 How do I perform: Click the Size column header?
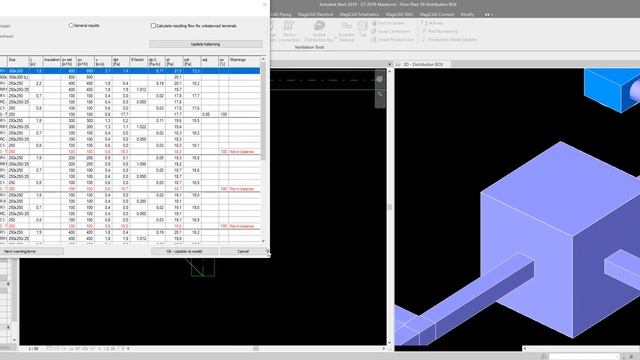tap(18, 62)
